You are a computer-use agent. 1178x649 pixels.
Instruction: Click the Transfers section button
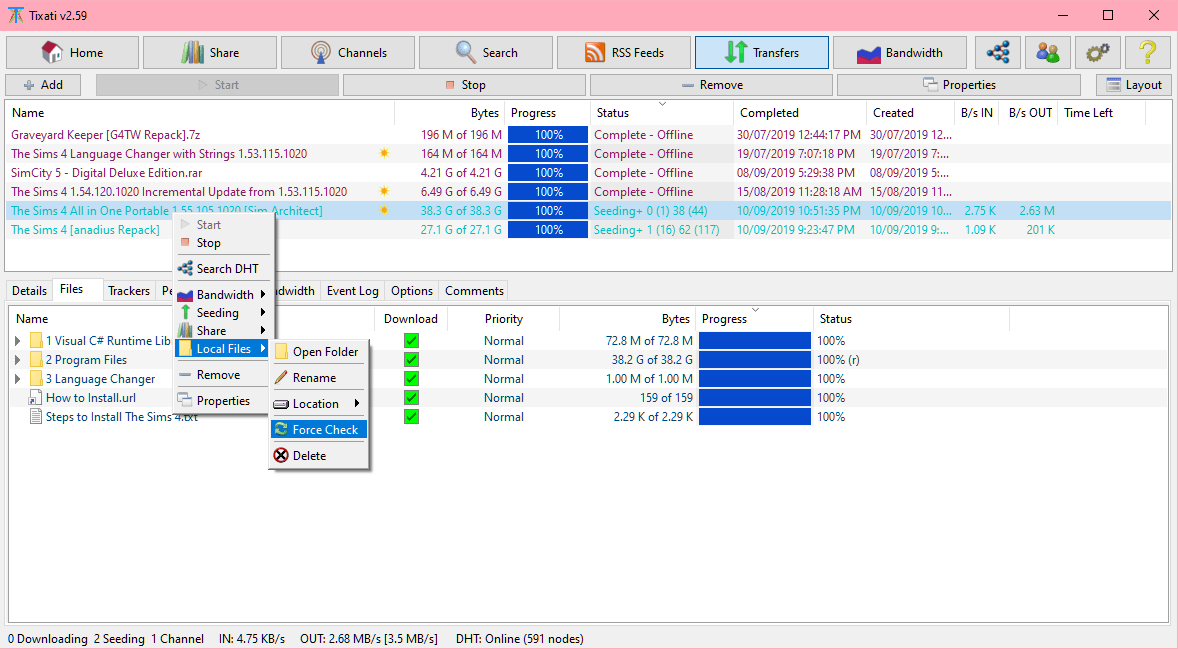(x=762, y=53)
